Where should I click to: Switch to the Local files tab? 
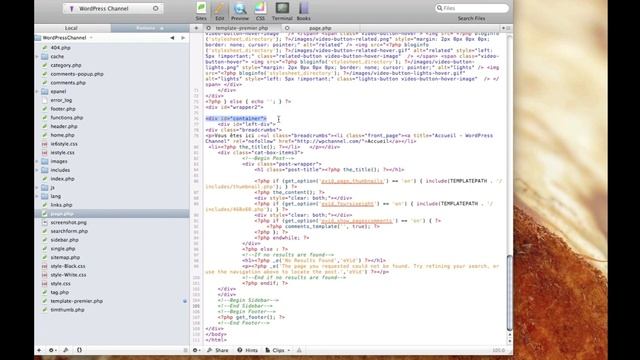coord(71,28)
